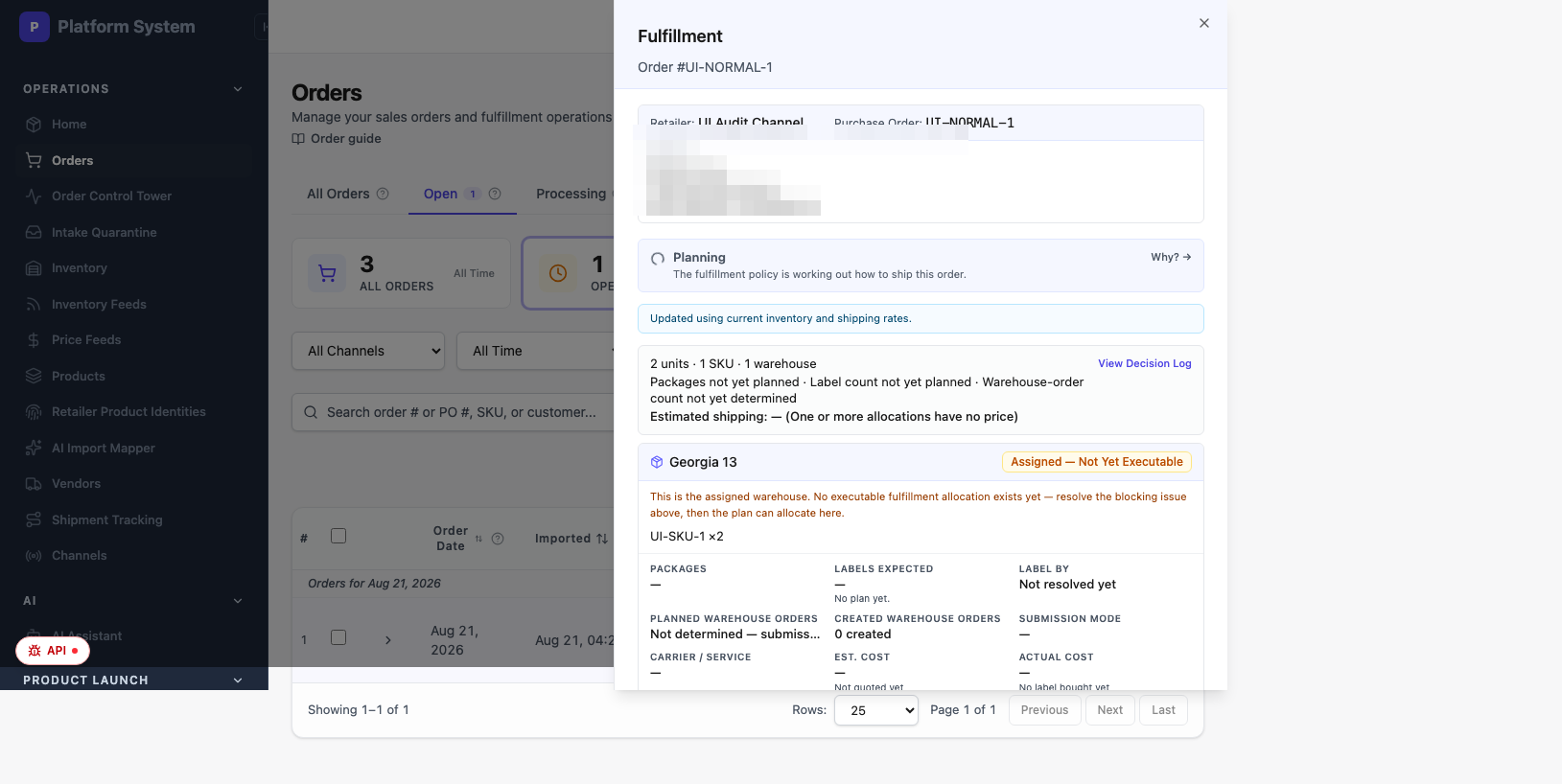1562x784 pixels.
Task: Expand order row 1 chevron
Action: (x=388, y=639)
